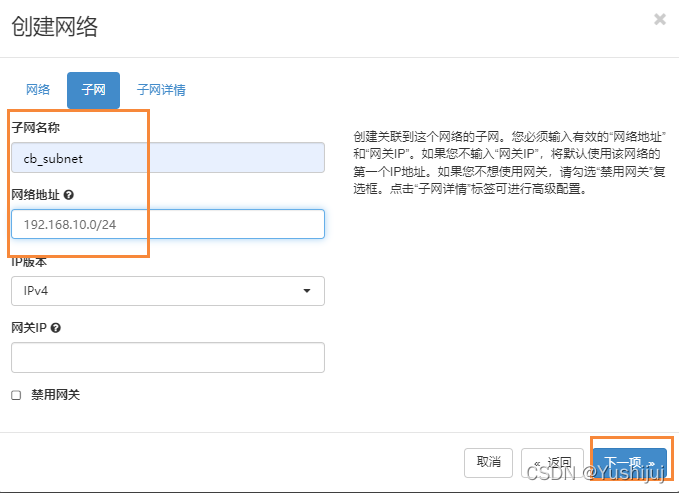The width and height of the screenshot is (679, 493).
Task: Enable the 禁用网关 checkbox
Action: point(16,395)
